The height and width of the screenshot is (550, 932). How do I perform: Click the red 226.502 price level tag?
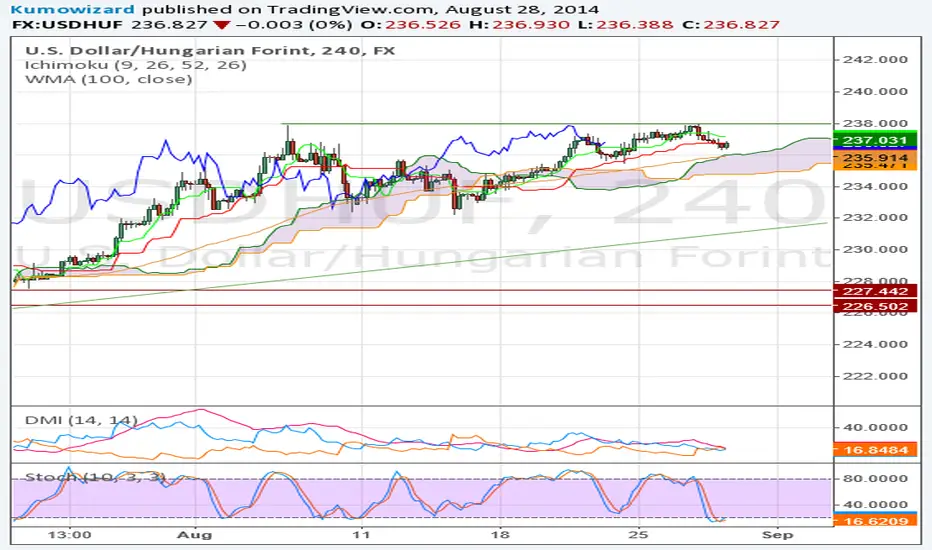876,307
